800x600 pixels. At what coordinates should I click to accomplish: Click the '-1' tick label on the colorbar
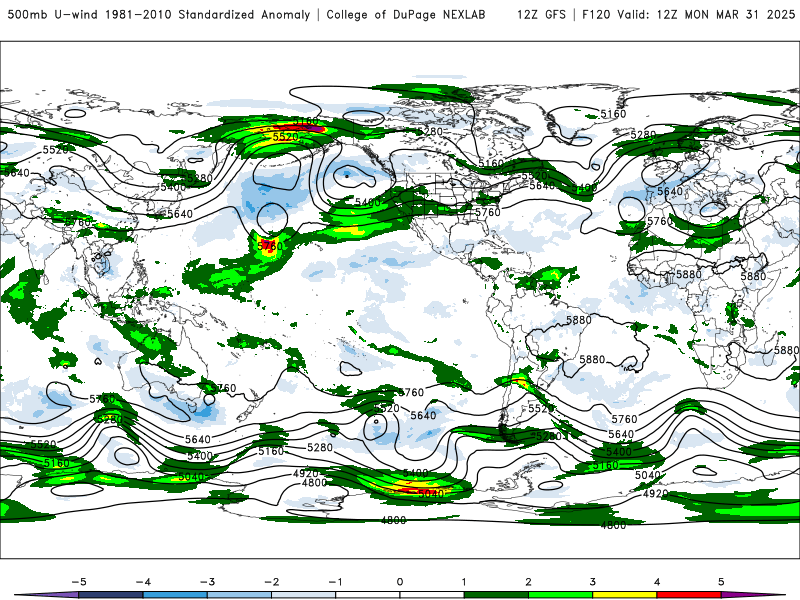click(336, 582)
